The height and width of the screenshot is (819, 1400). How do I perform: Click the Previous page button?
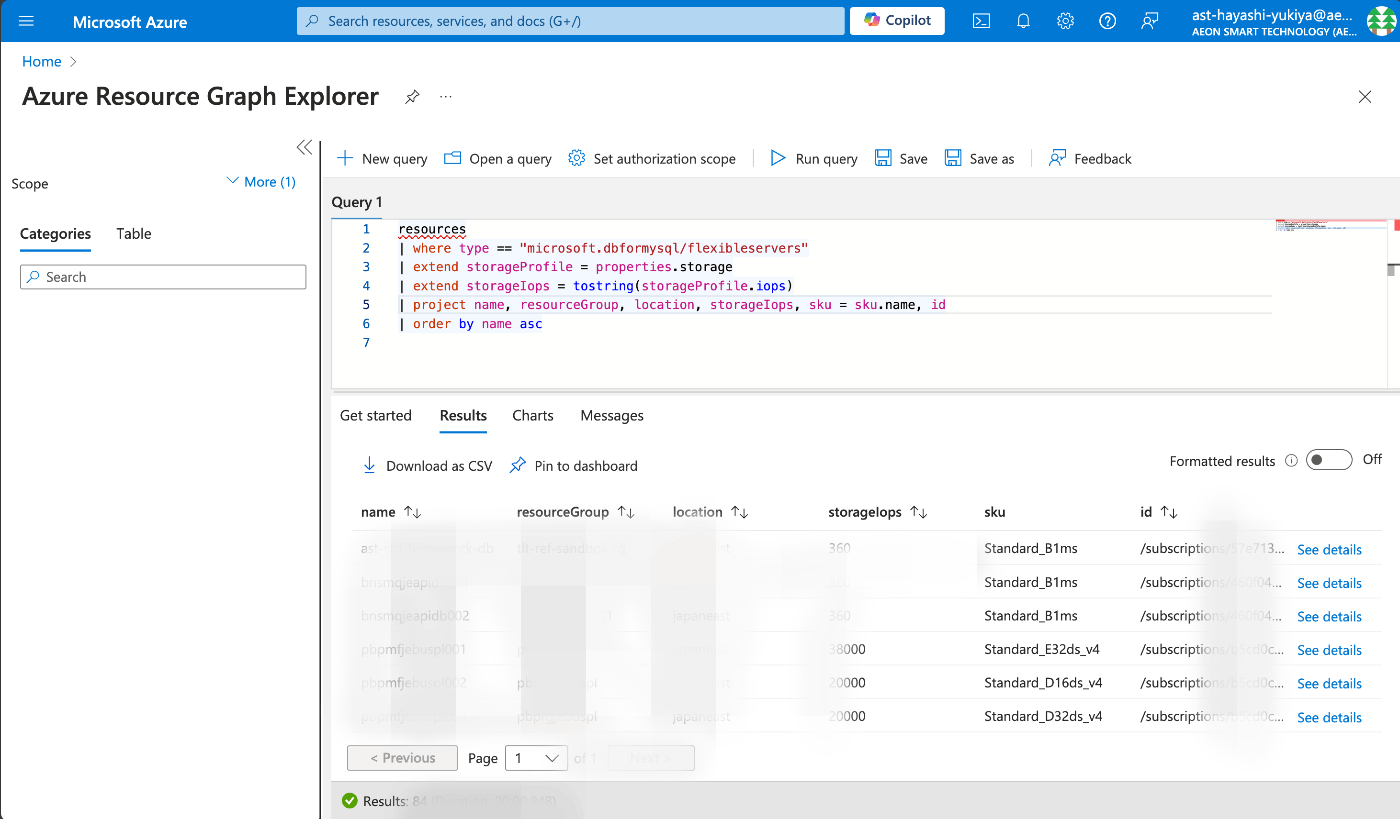[402, 758]
